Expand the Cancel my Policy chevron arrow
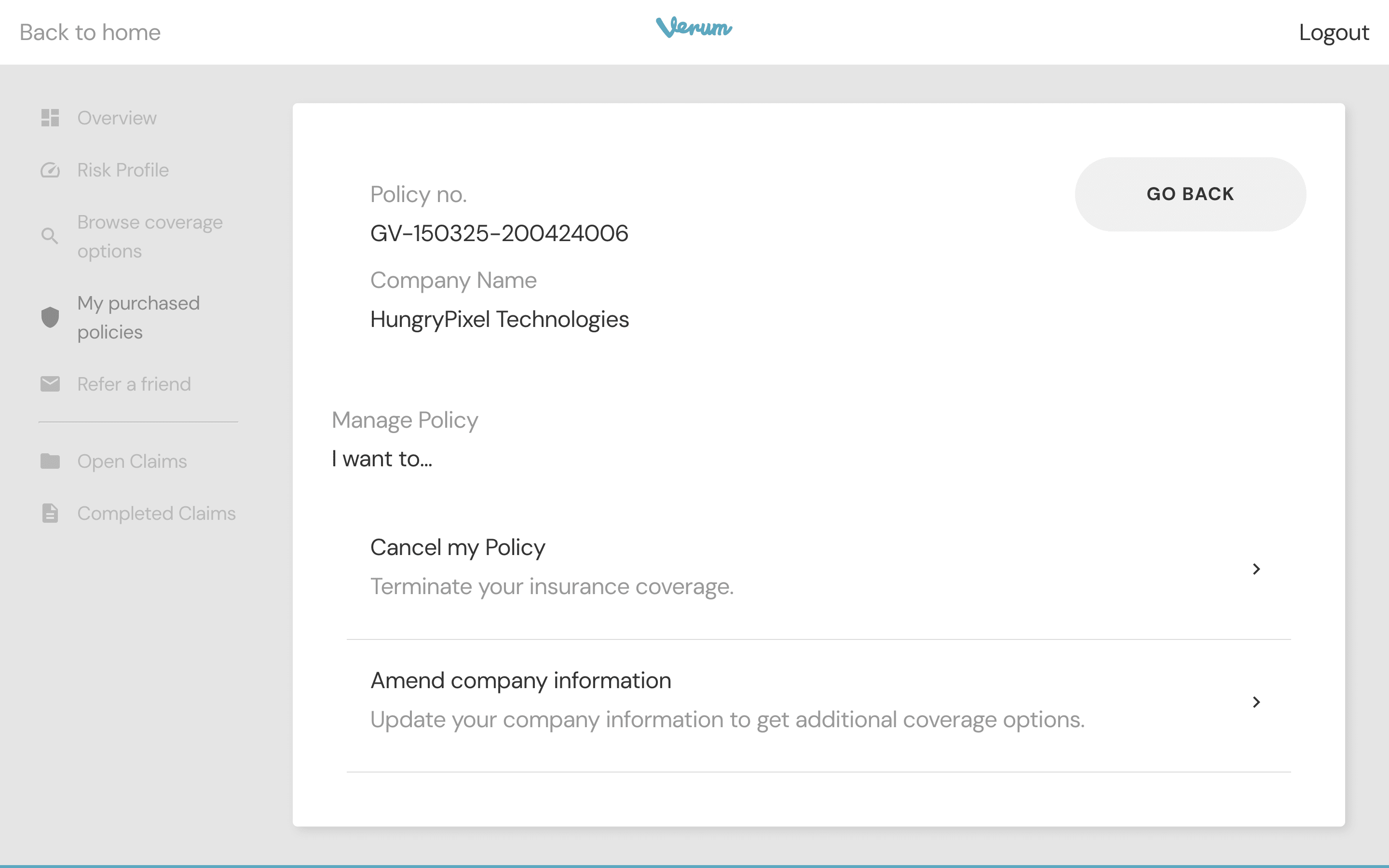Viewport: 1389px width, 868px height. [1256, 569]
